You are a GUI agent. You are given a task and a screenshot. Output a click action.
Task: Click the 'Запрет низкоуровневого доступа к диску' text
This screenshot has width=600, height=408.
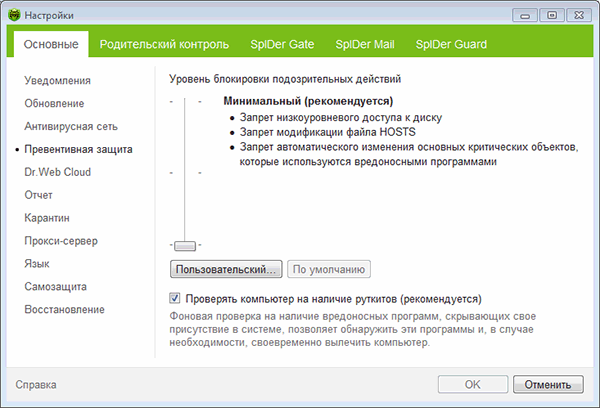341,117
